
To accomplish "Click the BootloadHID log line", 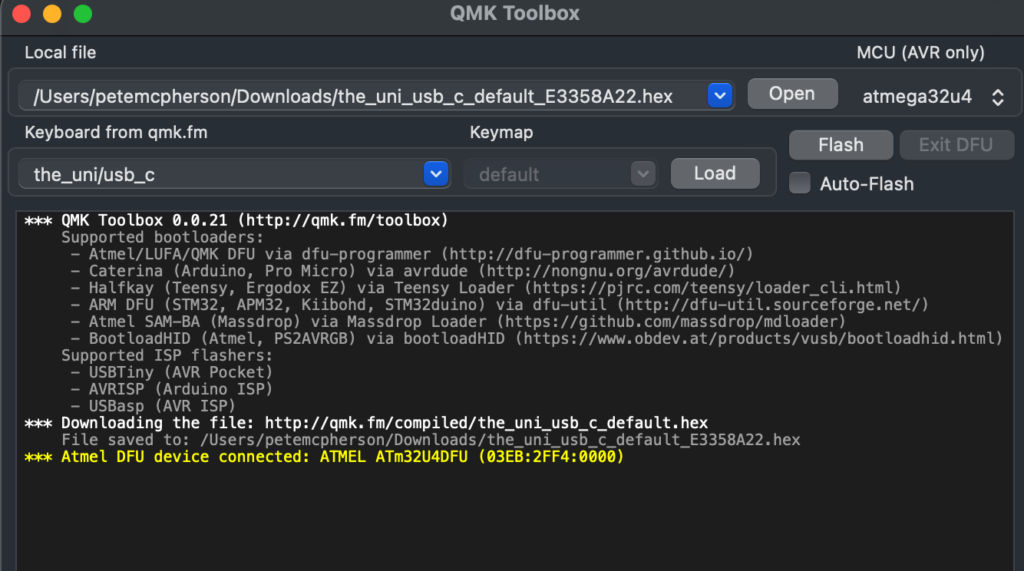I will (537, 338).
